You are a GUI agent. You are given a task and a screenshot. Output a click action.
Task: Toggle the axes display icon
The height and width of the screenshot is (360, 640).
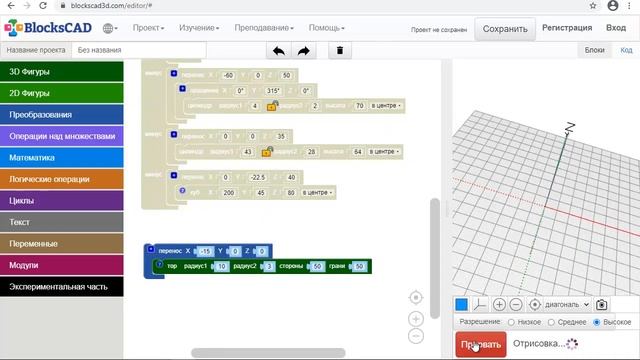[480, 304]
